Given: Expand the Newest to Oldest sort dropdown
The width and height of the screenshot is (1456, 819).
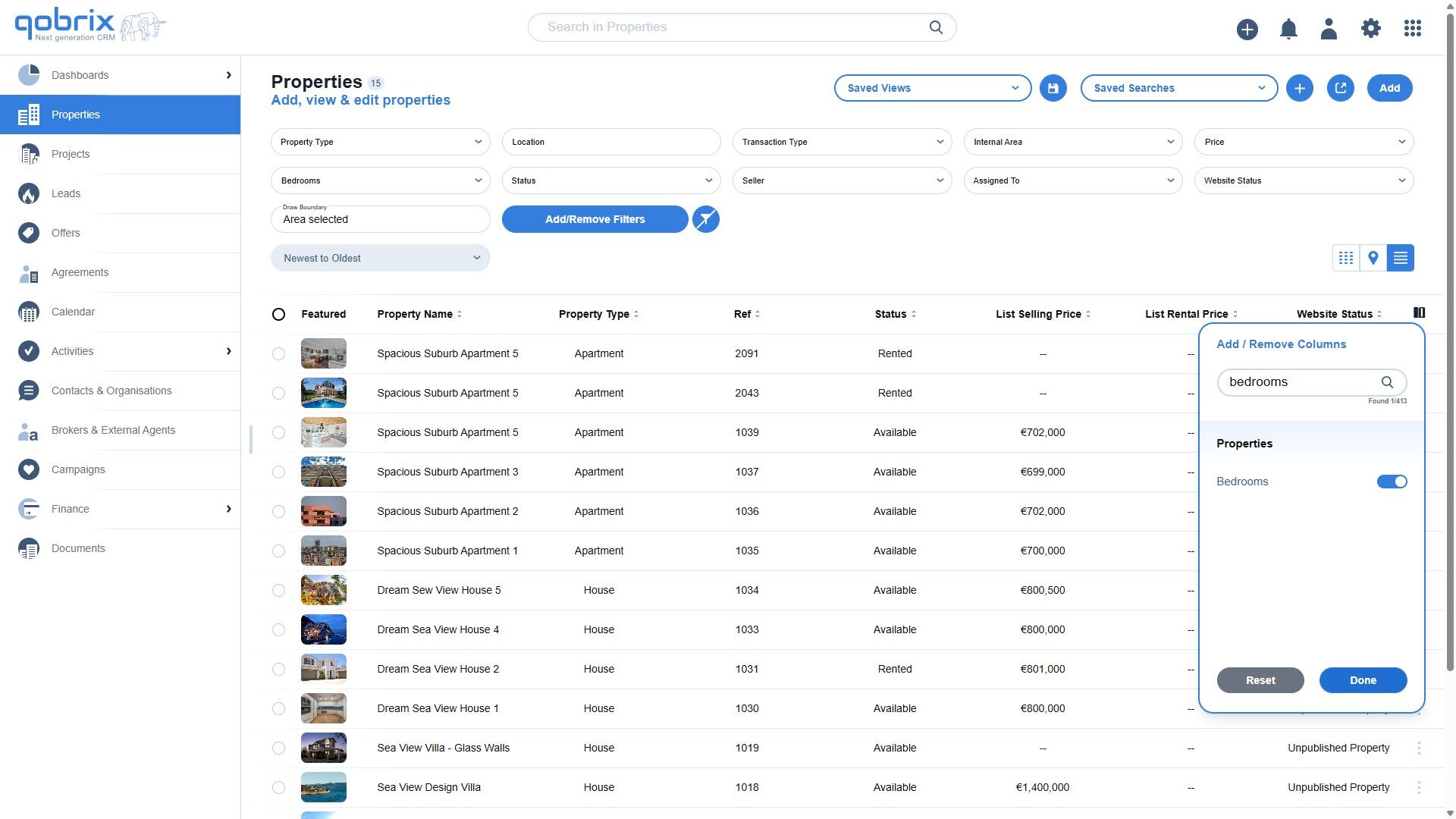Looking at the screenshot, I should (x=380, y=258).
